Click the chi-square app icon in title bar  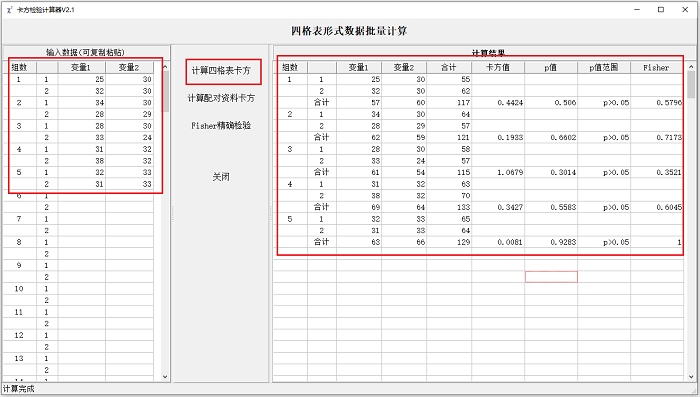pos(10,9)
